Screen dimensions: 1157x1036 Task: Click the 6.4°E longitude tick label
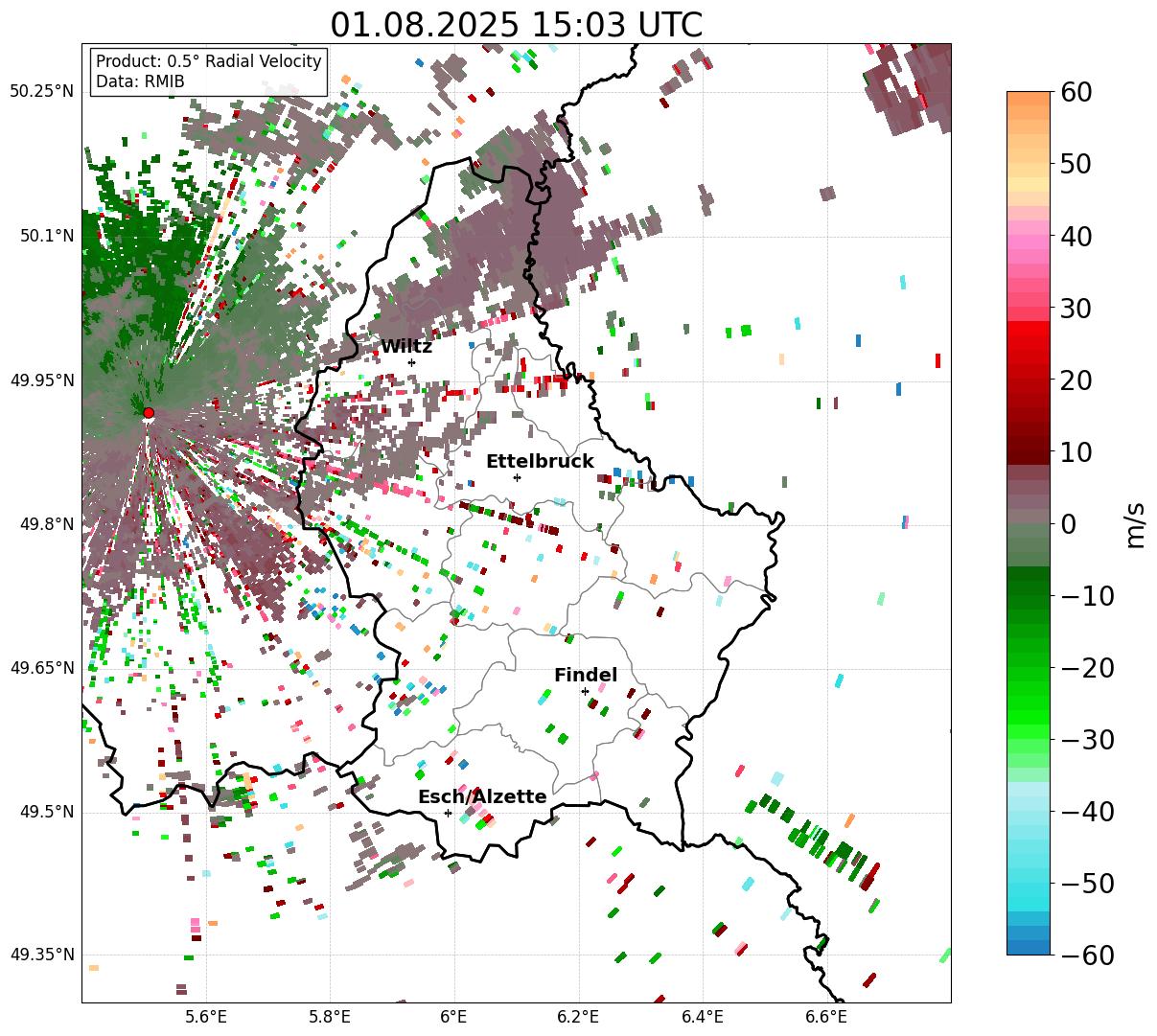point(702,1017)
